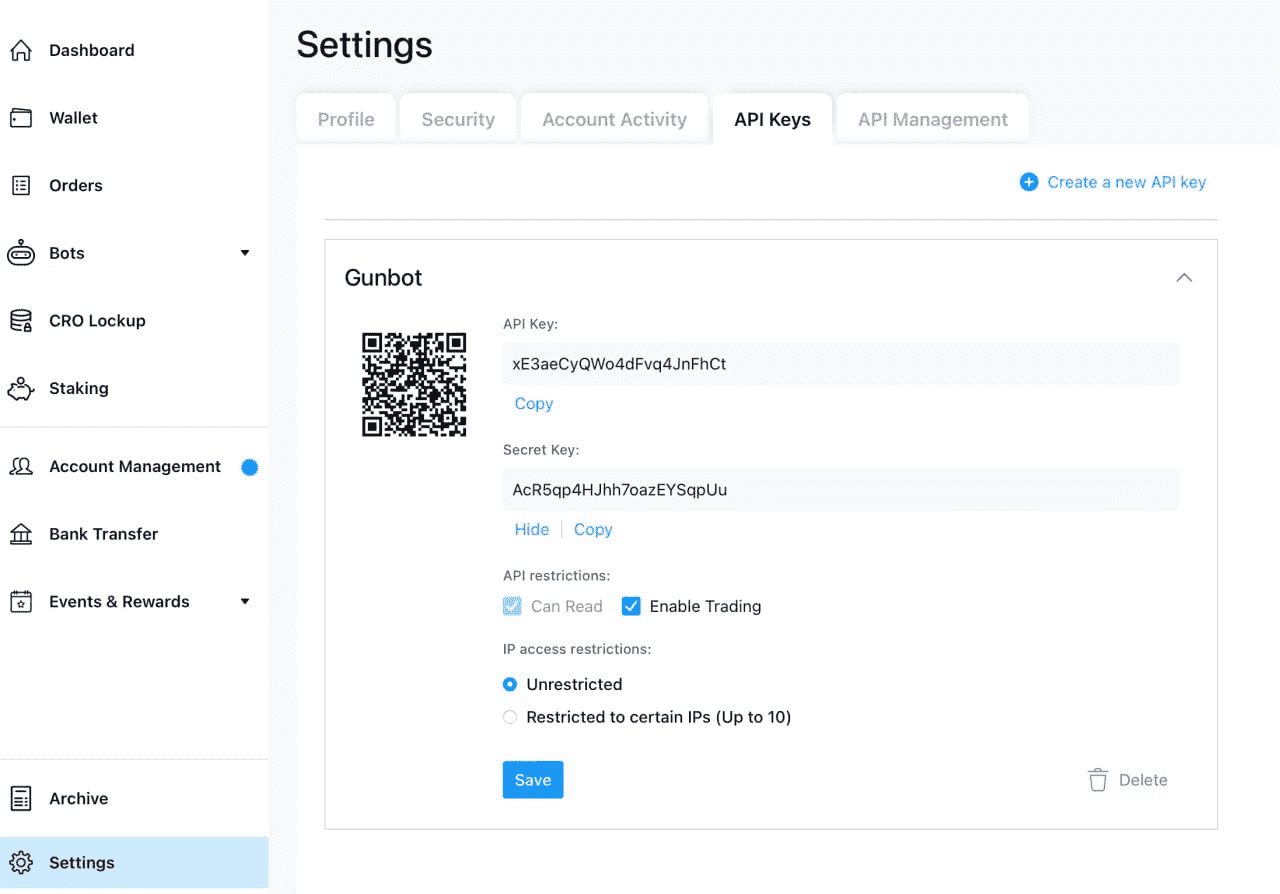Collapse the Gunbot API key panel

pos(1184,278)
